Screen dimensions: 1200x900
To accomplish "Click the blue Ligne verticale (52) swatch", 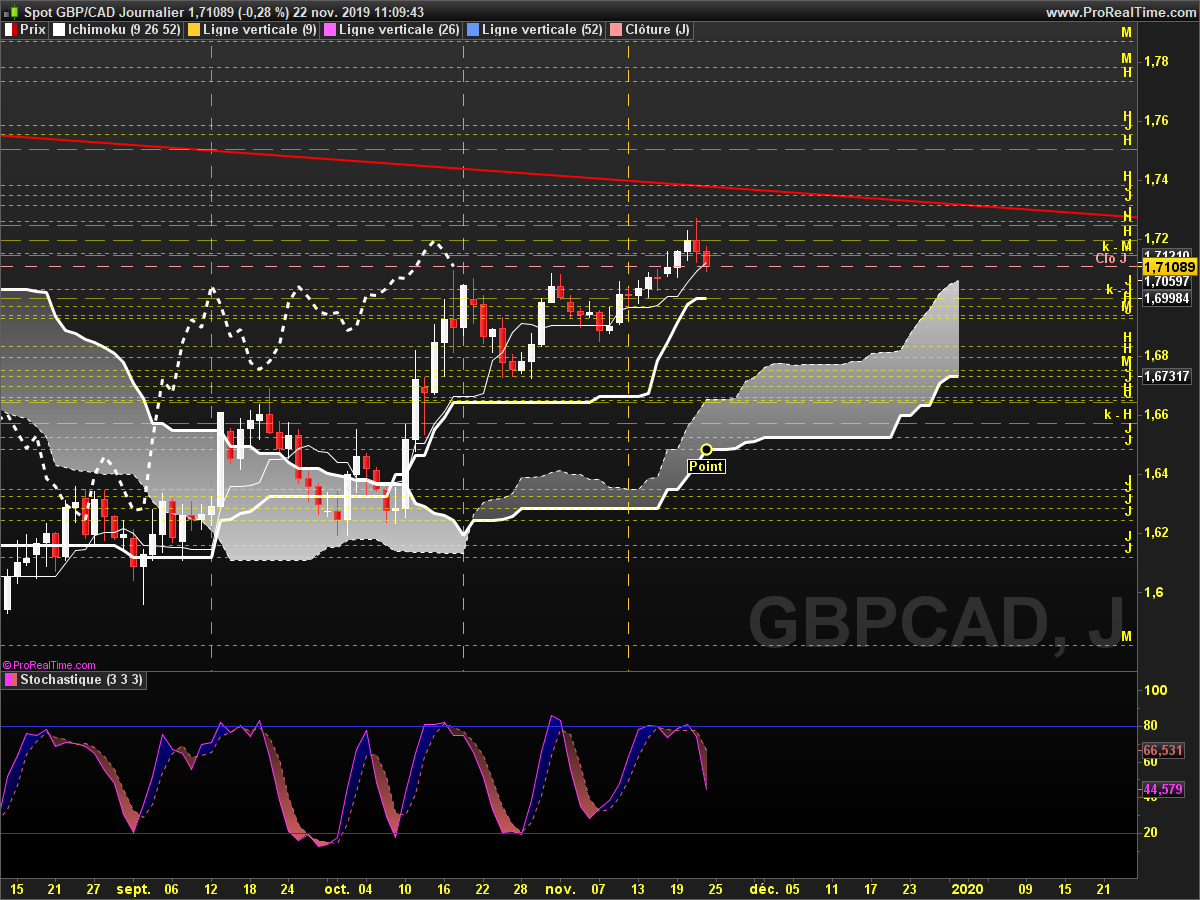I will [x=473, y=30].
